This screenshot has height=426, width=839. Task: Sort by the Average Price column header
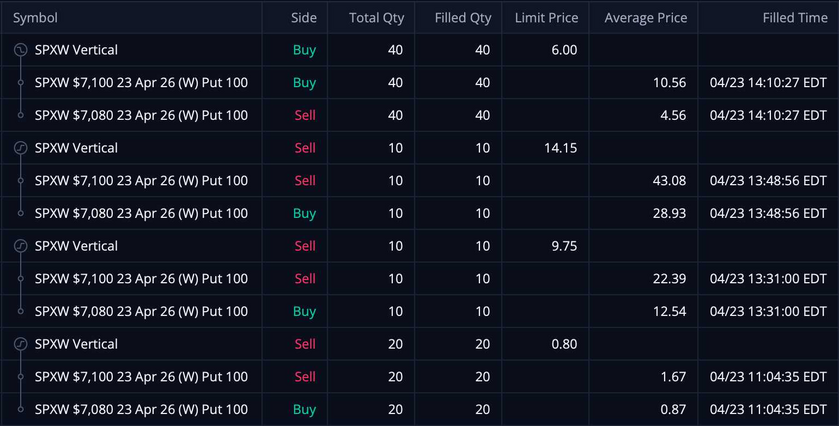coord(645,18)
